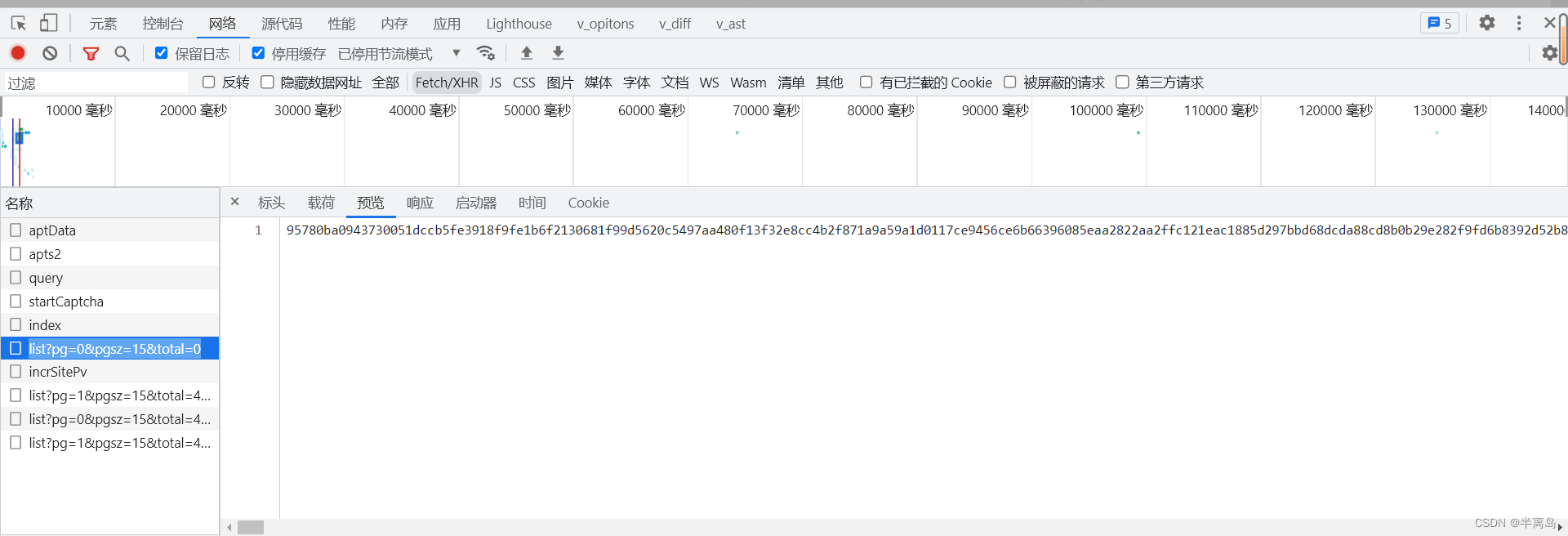
Task: Close the request details pane
Action: point(234,202)
